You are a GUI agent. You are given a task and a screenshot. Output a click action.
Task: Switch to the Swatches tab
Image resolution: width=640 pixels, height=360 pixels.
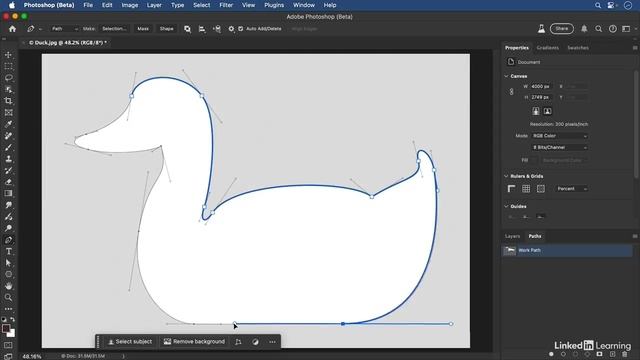click(x=578, y=48)
